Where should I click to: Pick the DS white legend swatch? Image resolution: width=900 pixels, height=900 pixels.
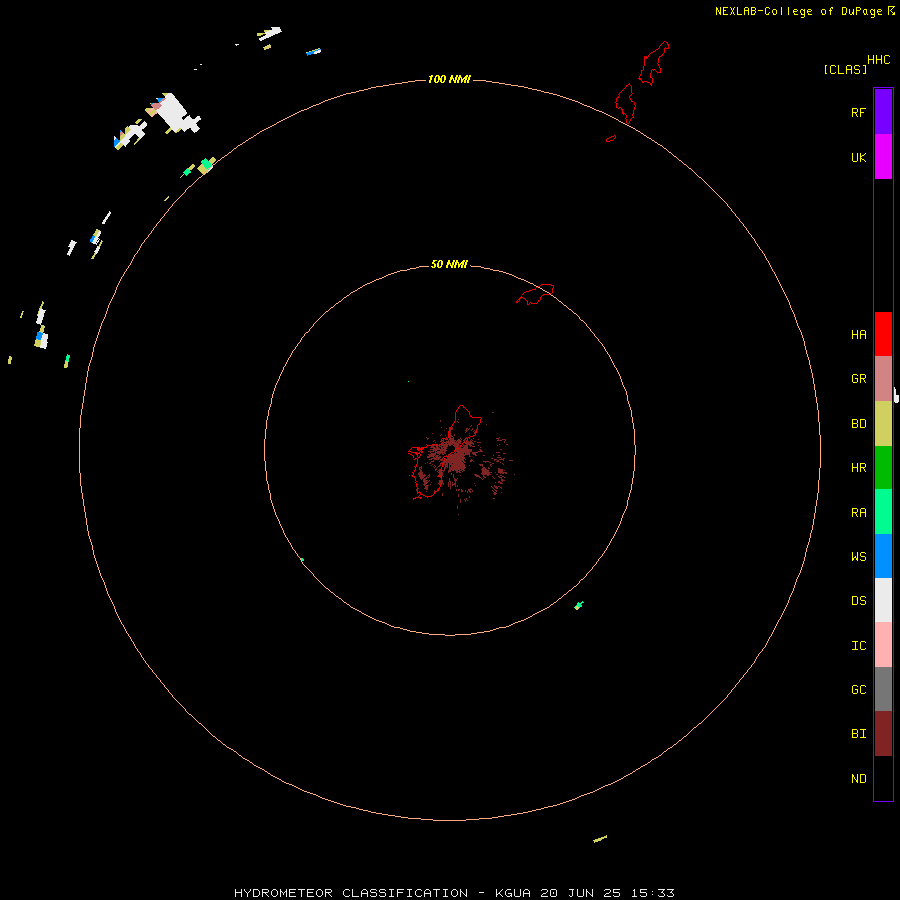883,600
